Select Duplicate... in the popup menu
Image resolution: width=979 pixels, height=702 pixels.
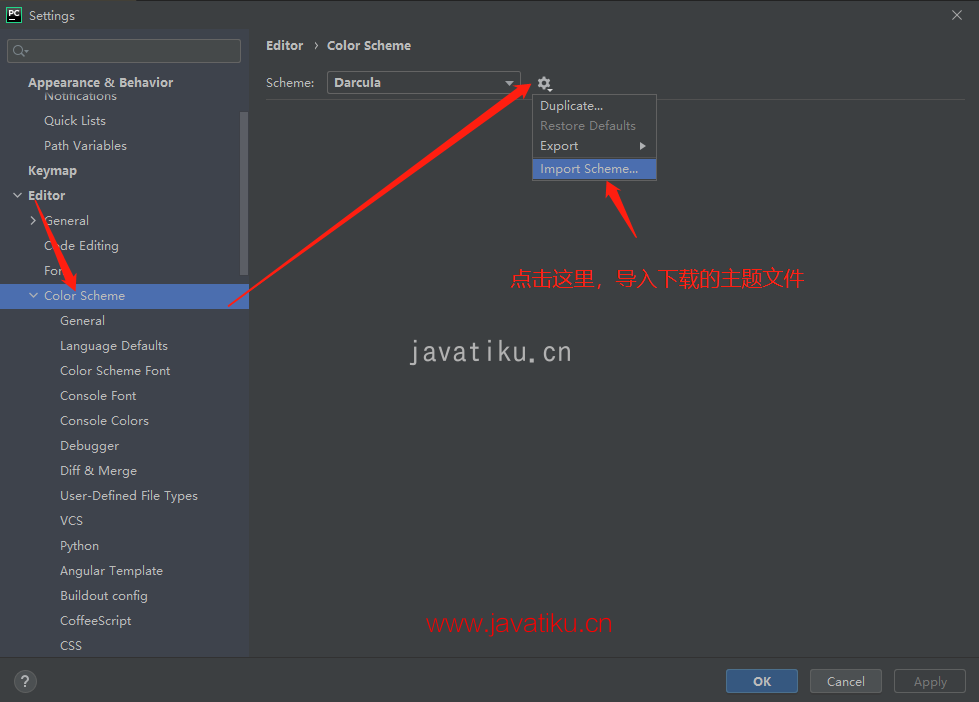(x=571, y=106)
